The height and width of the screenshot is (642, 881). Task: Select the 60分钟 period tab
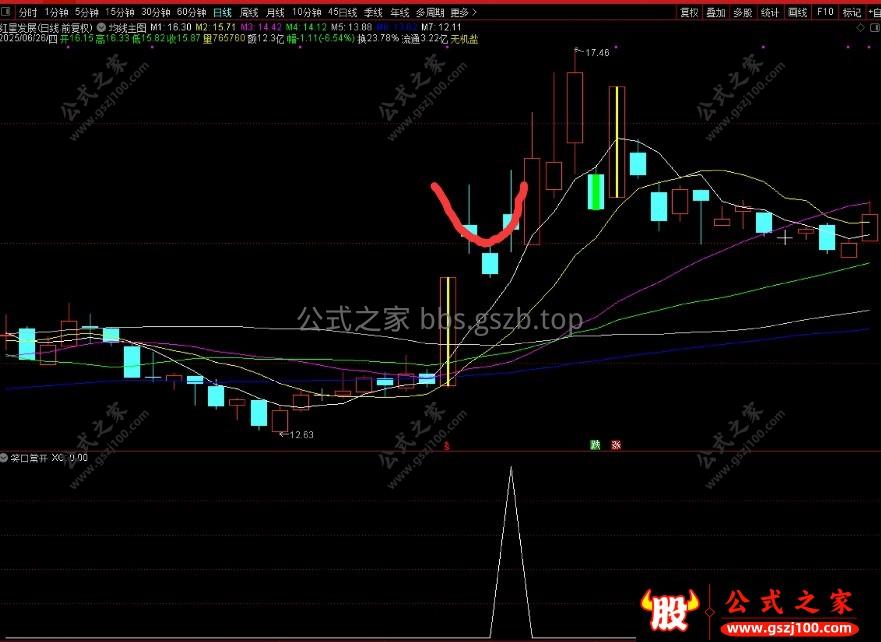[191, 13]
